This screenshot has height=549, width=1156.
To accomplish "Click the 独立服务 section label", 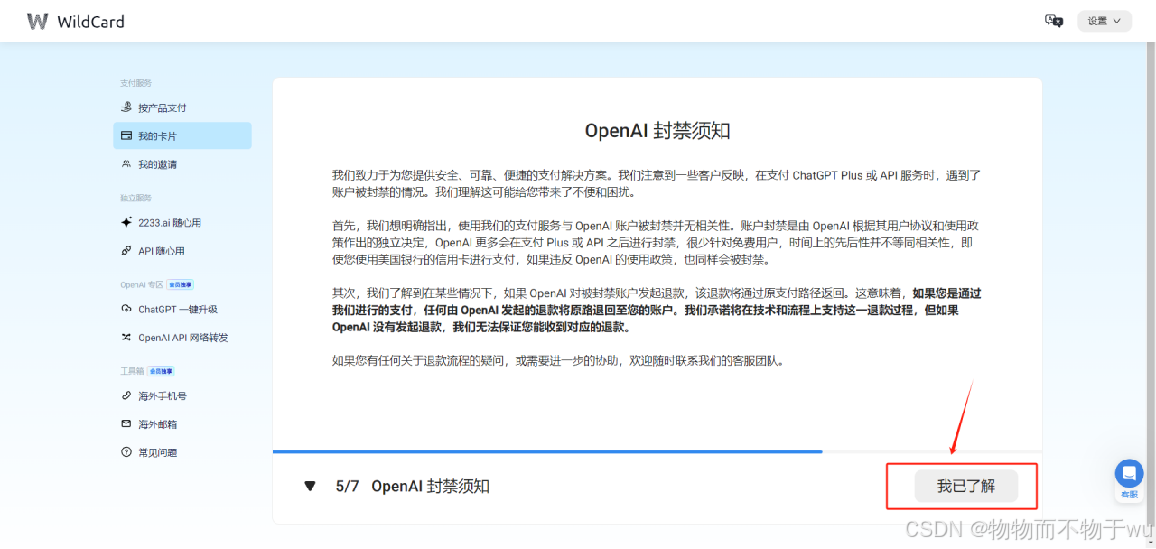I will pyautogui.click(x=136, y=197).
